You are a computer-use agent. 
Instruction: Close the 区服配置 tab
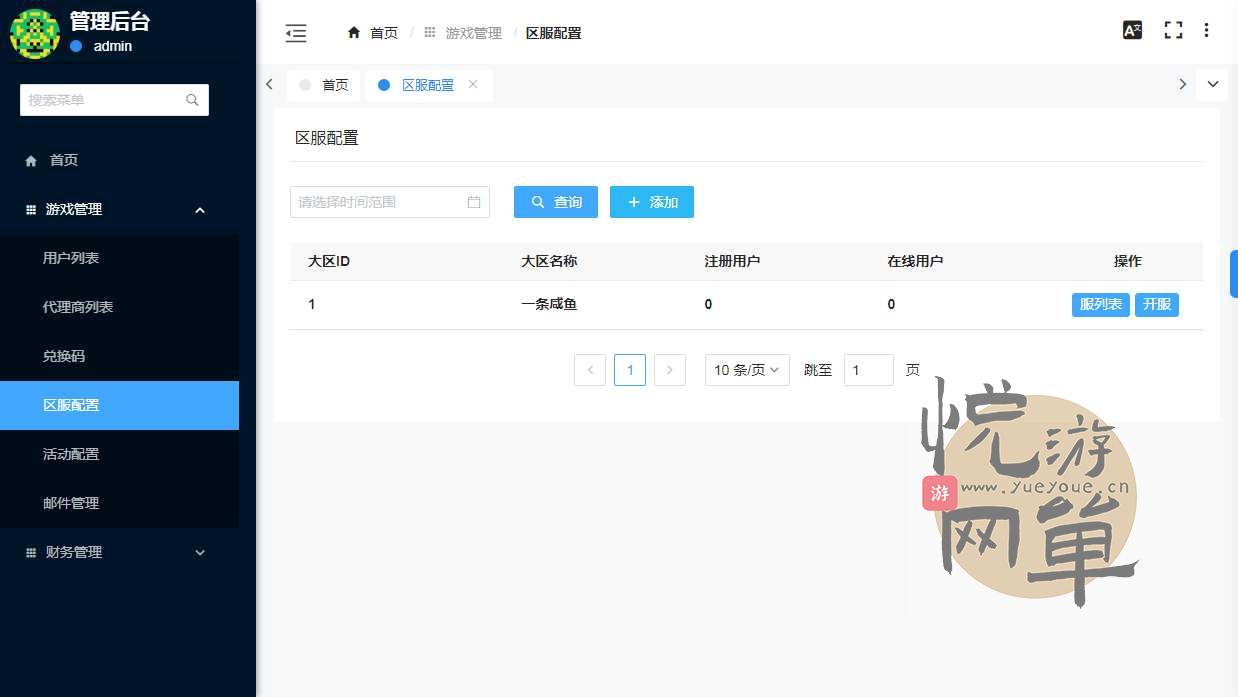click(x=473, y=84)
